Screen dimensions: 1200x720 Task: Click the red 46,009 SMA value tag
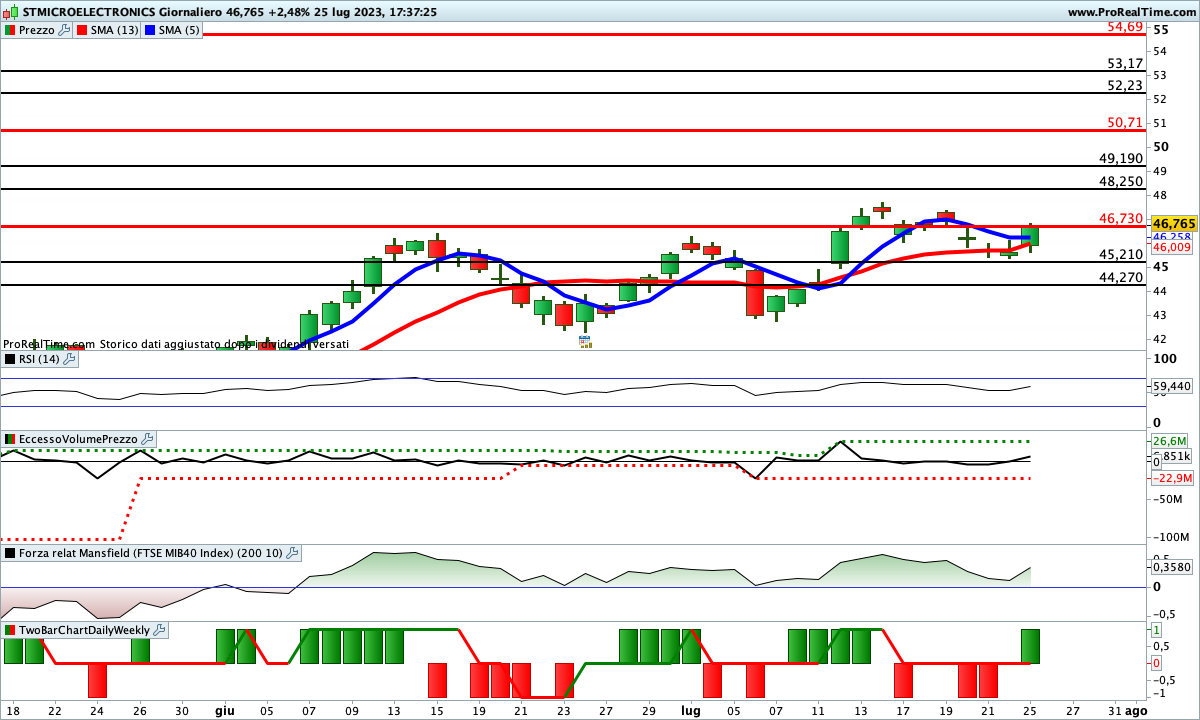pyautogui.click(x=1171, y=247)
